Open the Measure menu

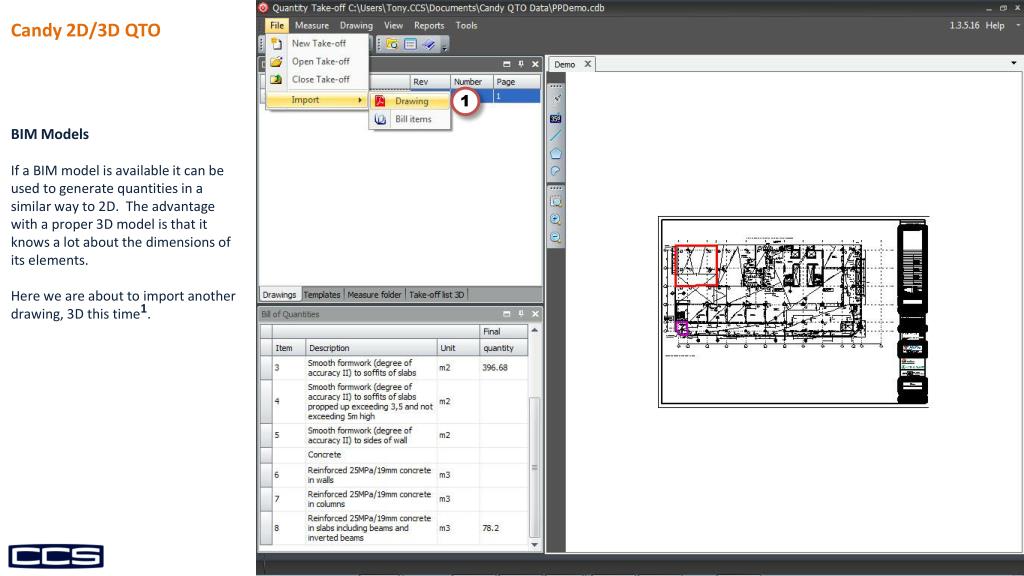(312, 25)
